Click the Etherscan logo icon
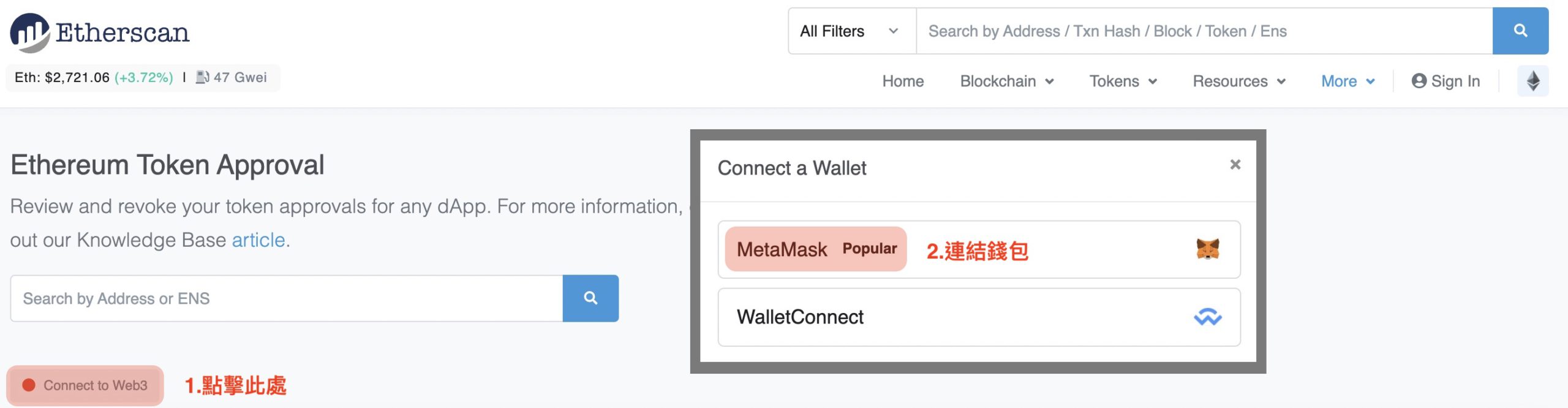 pos(29,32)
